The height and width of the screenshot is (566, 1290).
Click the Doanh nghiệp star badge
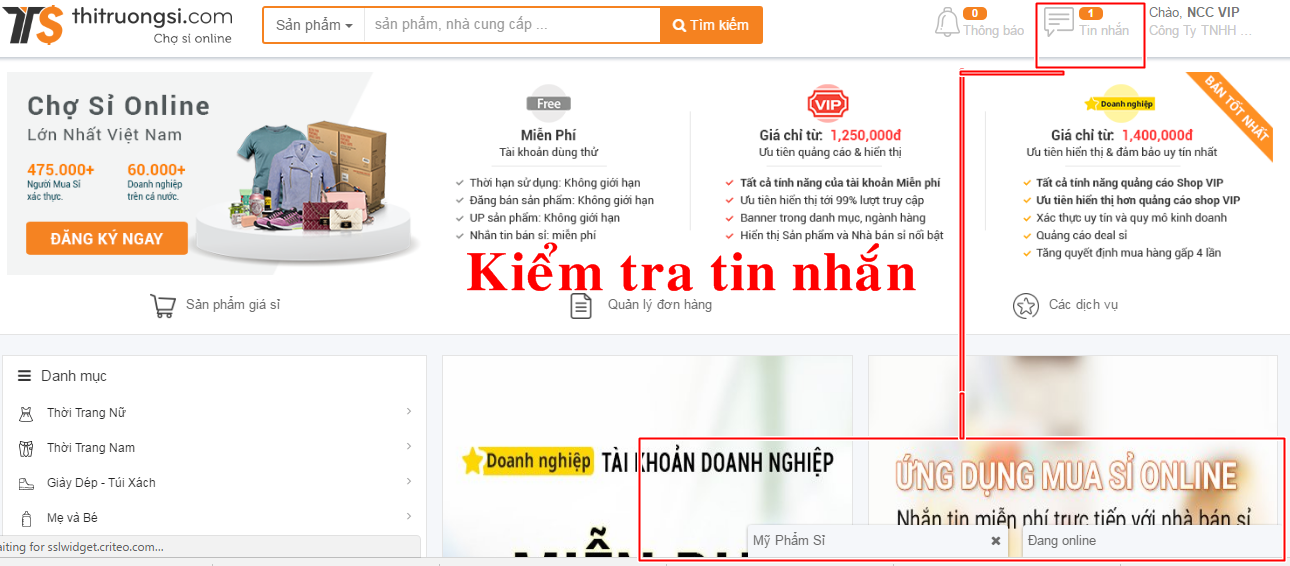click(x=1119, y=104)
